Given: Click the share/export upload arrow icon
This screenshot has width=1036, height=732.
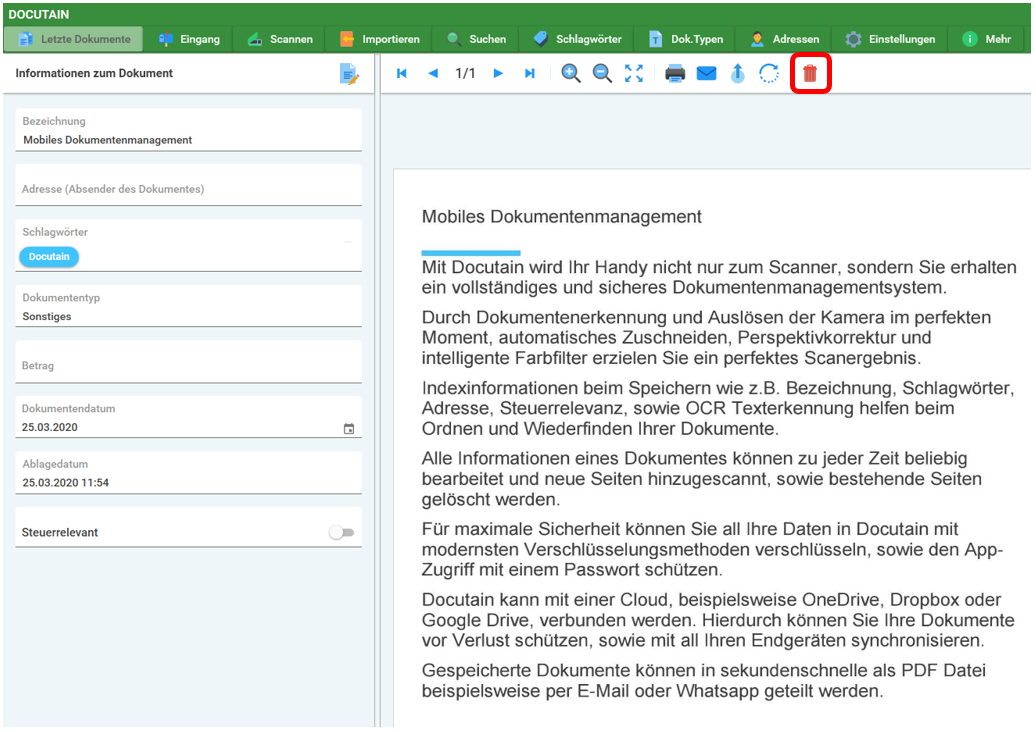Looking at the screenshot, I should pyautogui.click(x=738, y=73).
